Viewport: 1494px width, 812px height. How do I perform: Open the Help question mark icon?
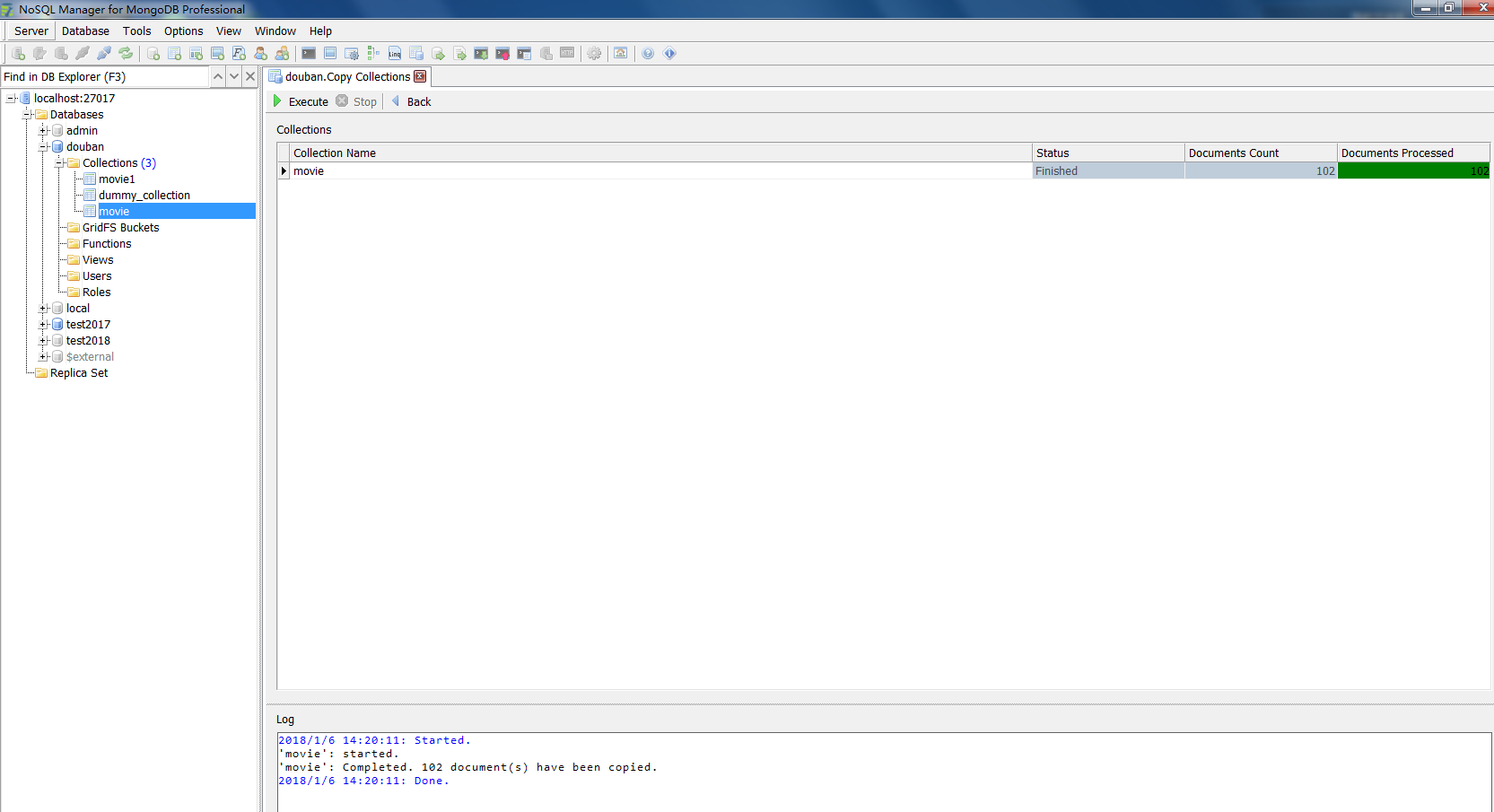point(648,54)
